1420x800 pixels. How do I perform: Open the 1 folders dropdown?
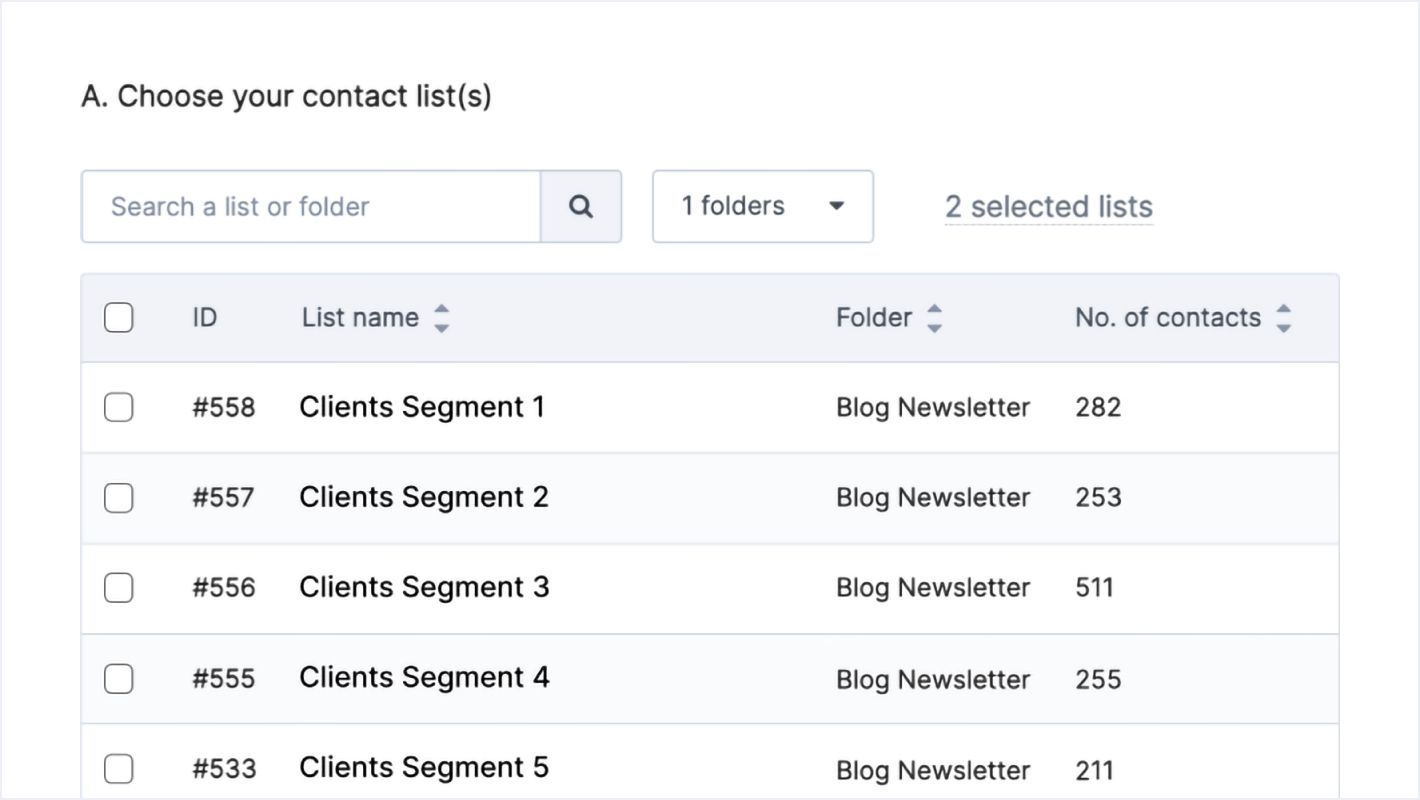[762, 207]
